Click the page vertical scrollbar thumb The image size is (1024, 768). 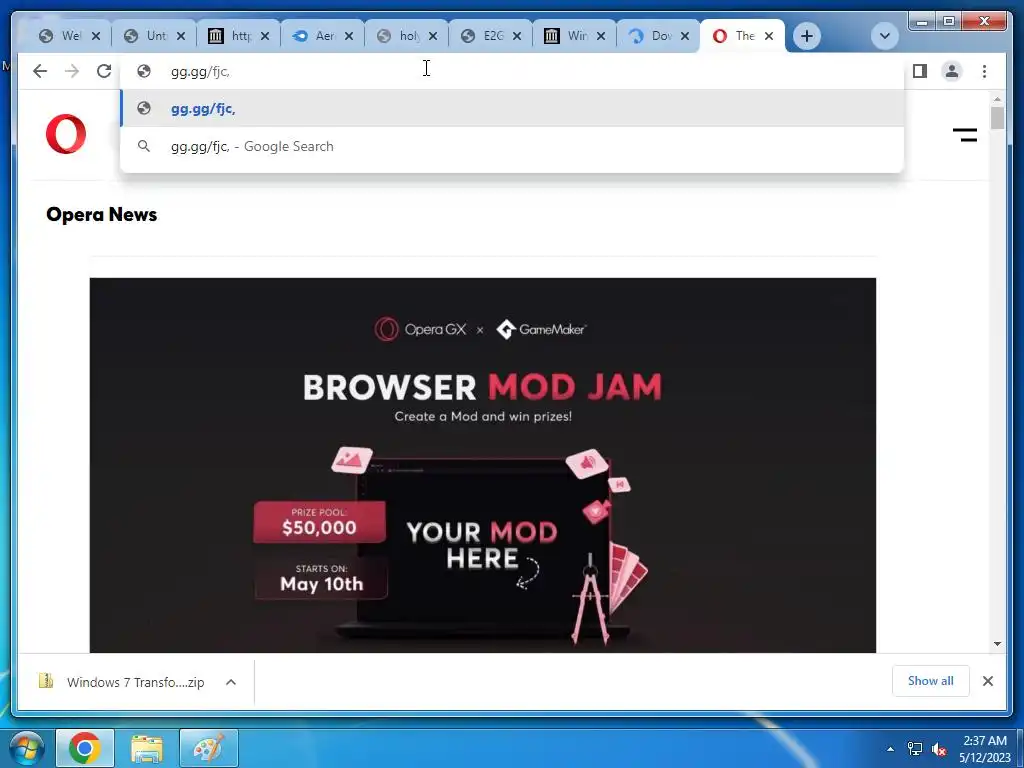997,119
